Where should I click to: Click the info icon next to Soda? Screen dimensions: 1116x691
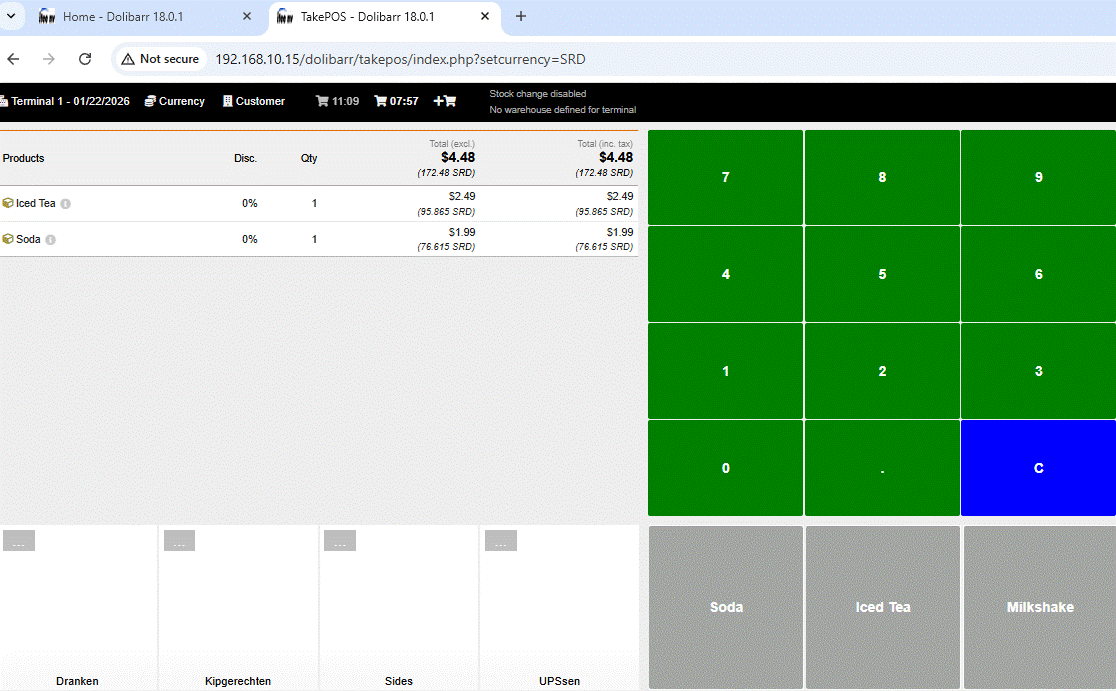(x=51, y=240)
